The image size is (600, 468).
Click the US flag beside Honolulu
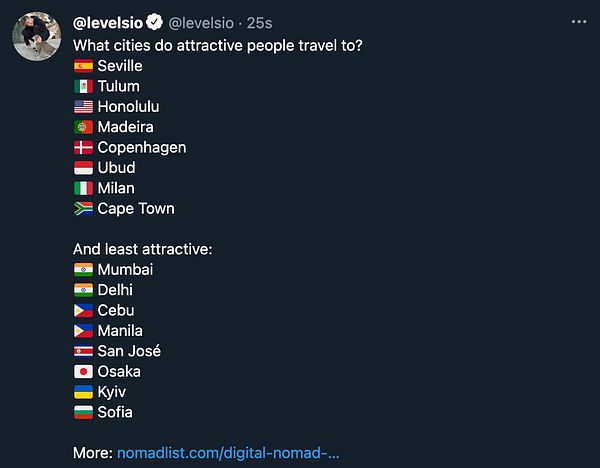(83, 107)
